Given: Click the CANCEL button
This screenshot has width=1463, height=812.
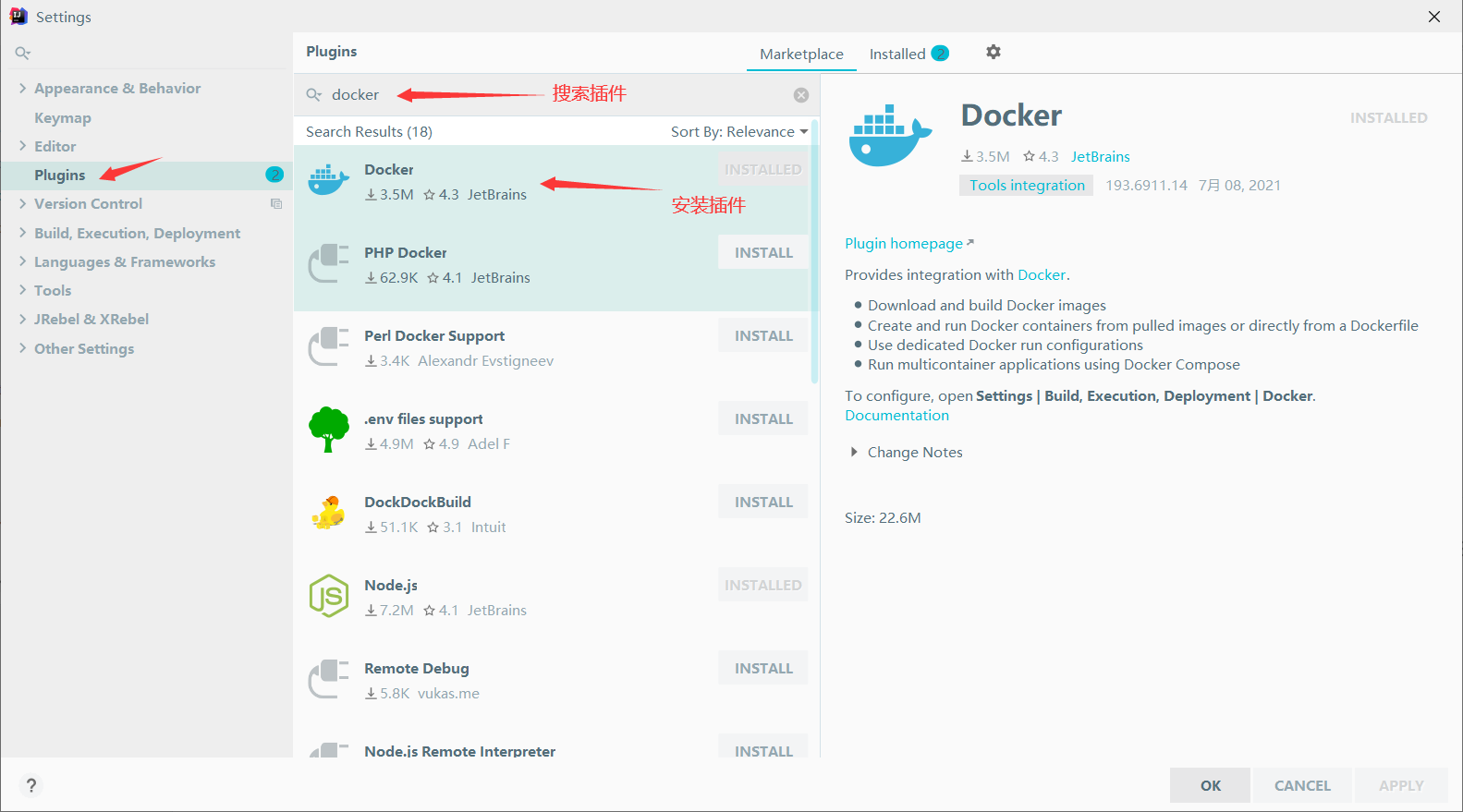Looking at the screenshot, I should coord(1302,785).
